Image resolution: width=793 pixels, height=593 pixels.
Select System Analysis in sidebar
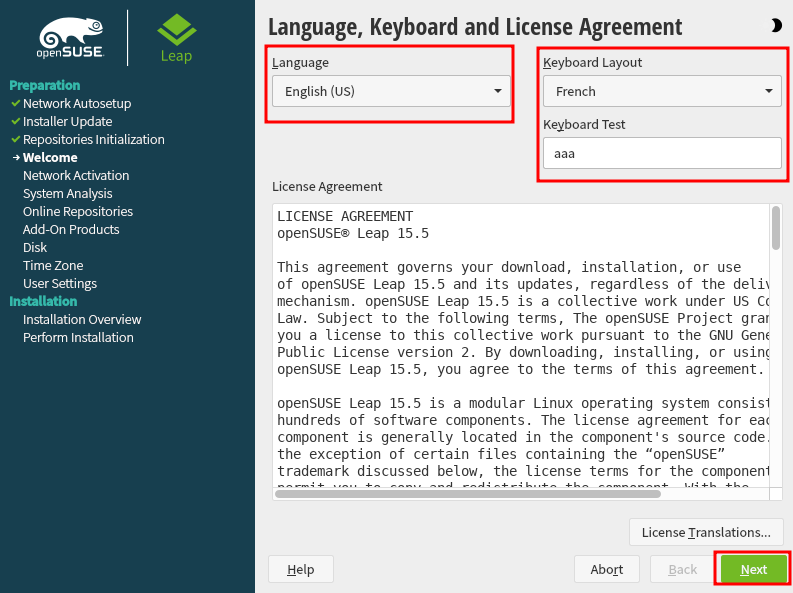pos(67,194)
